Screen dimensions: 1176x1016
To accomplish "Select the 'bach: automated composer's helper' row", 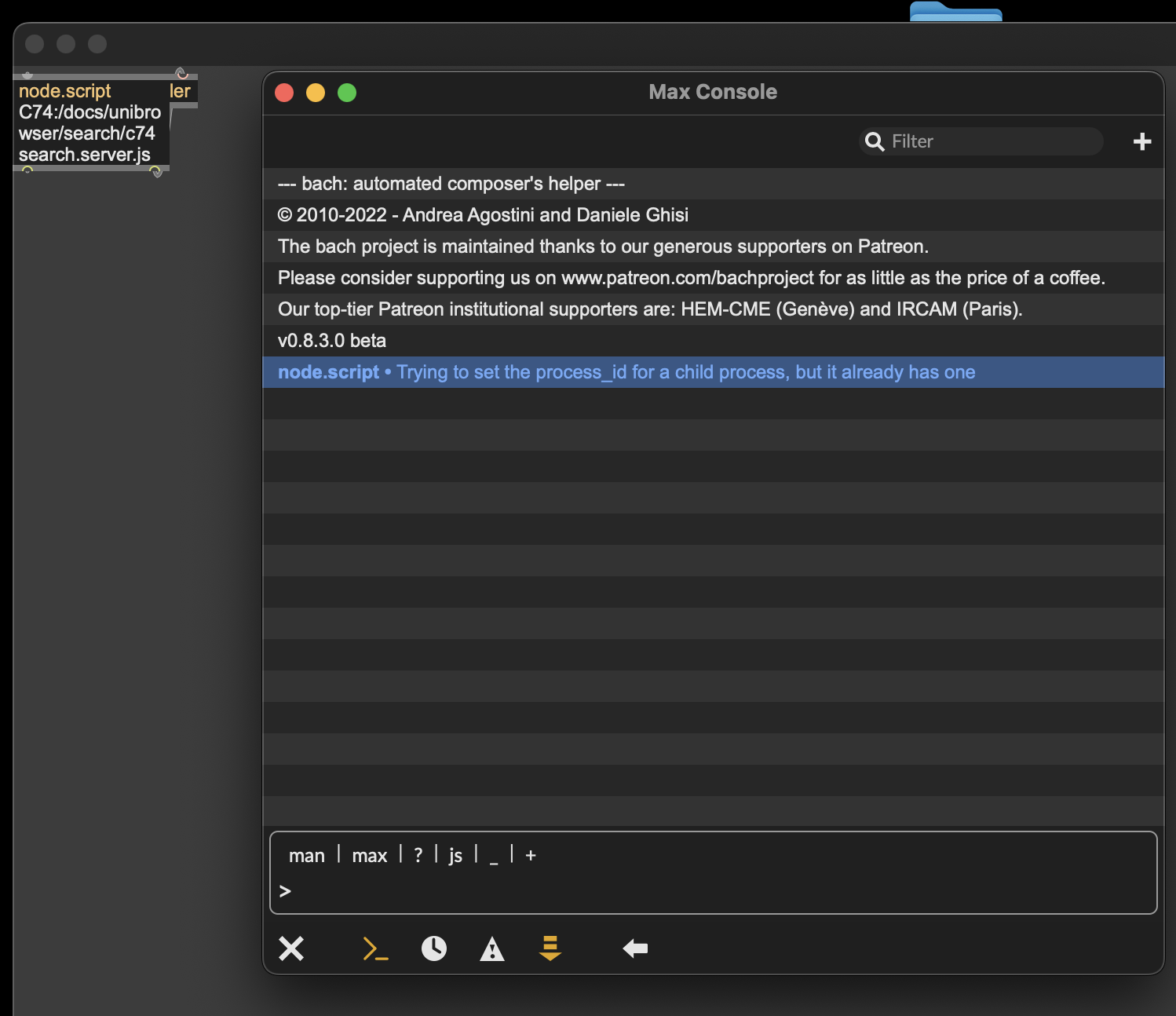I will click(714, 184).
